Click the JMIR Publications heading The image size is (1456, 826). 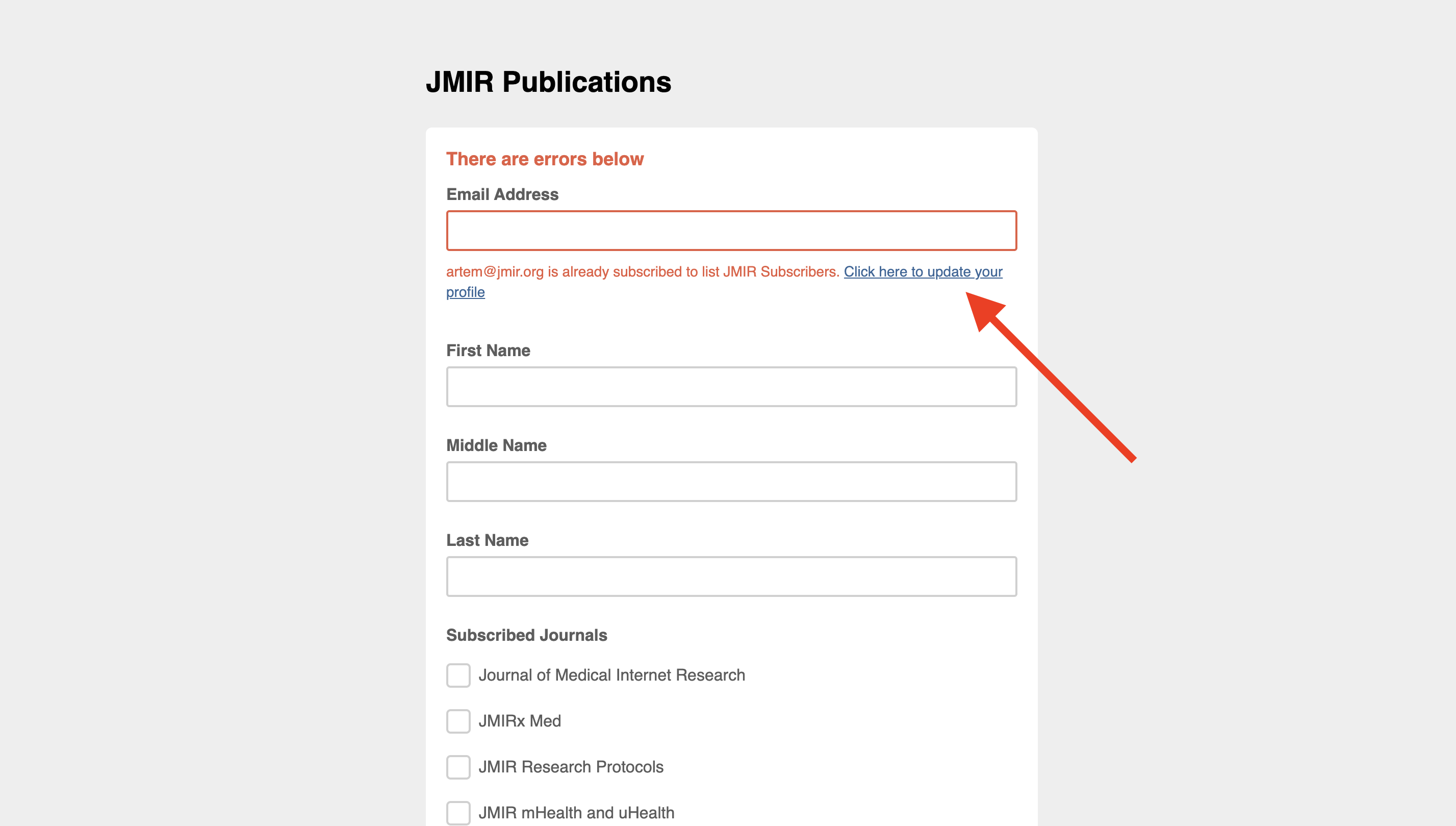[x=548, y=82]
